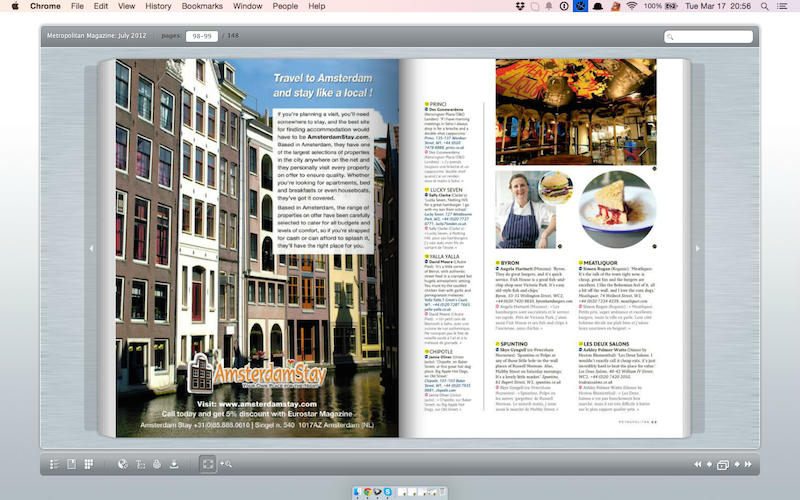Open the Wi-Fi status menu
The height and width of the screenshot is (500, 800).
point(632,6)
